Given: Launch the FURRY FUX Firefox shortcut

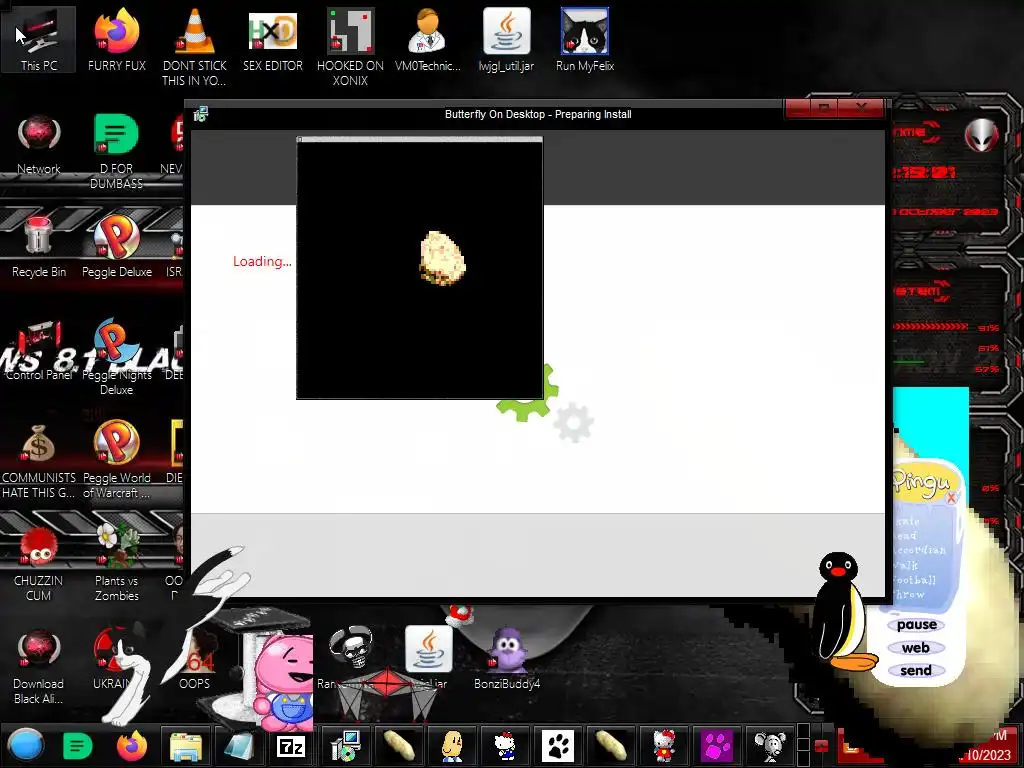Looking at the screenshot, I should [116, 39].
